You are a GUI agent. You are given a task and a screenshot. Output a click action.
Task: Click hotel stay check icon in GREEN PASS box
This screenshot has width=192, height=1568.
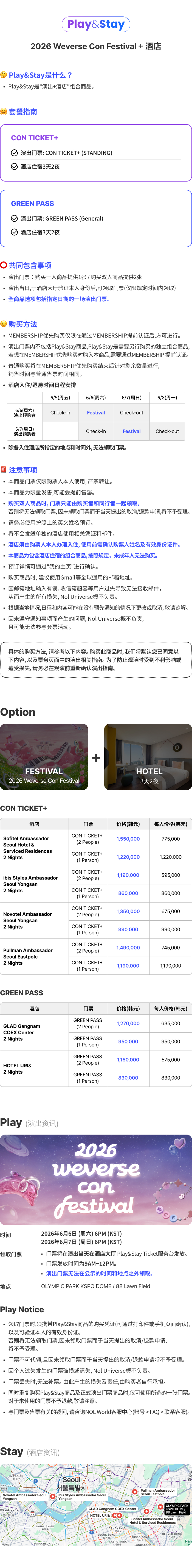(15, 232)
